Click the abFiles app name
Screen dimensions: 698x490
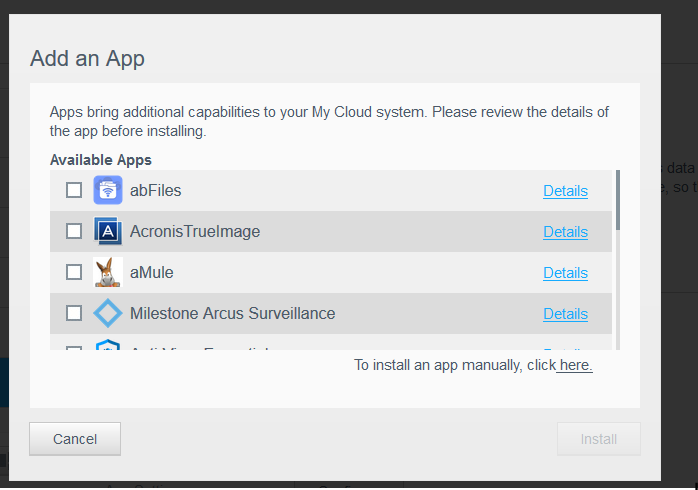156,190
